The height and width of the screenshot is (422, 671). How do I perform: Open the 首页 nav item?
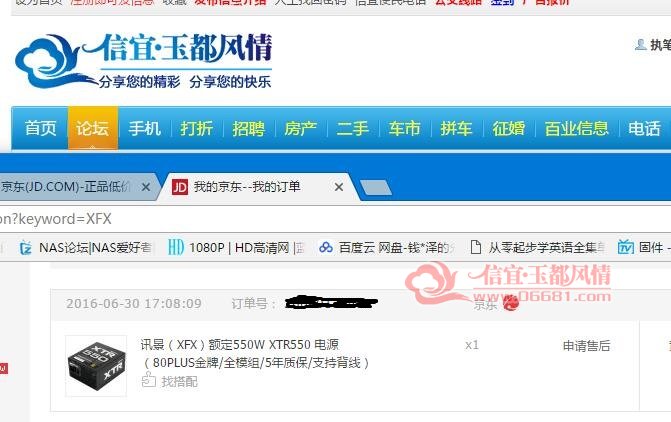pyautogui.click(x=40, y=128)
